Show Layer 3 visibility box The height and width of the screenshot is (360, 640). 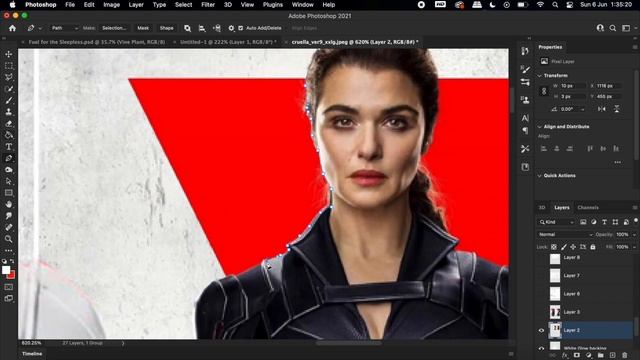541,312
